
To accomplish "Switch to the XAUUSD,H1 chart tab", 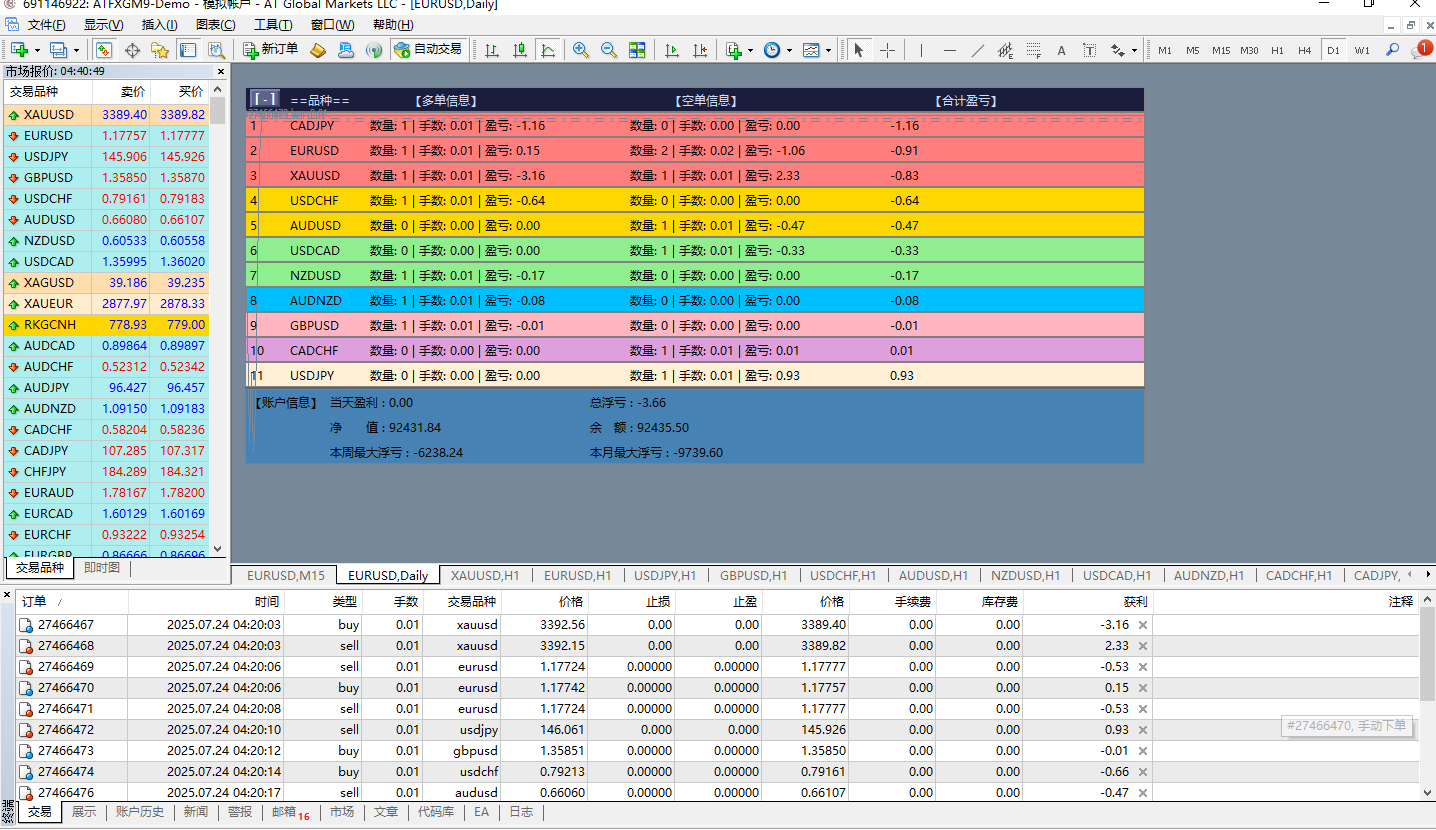I will click(484, 575).
